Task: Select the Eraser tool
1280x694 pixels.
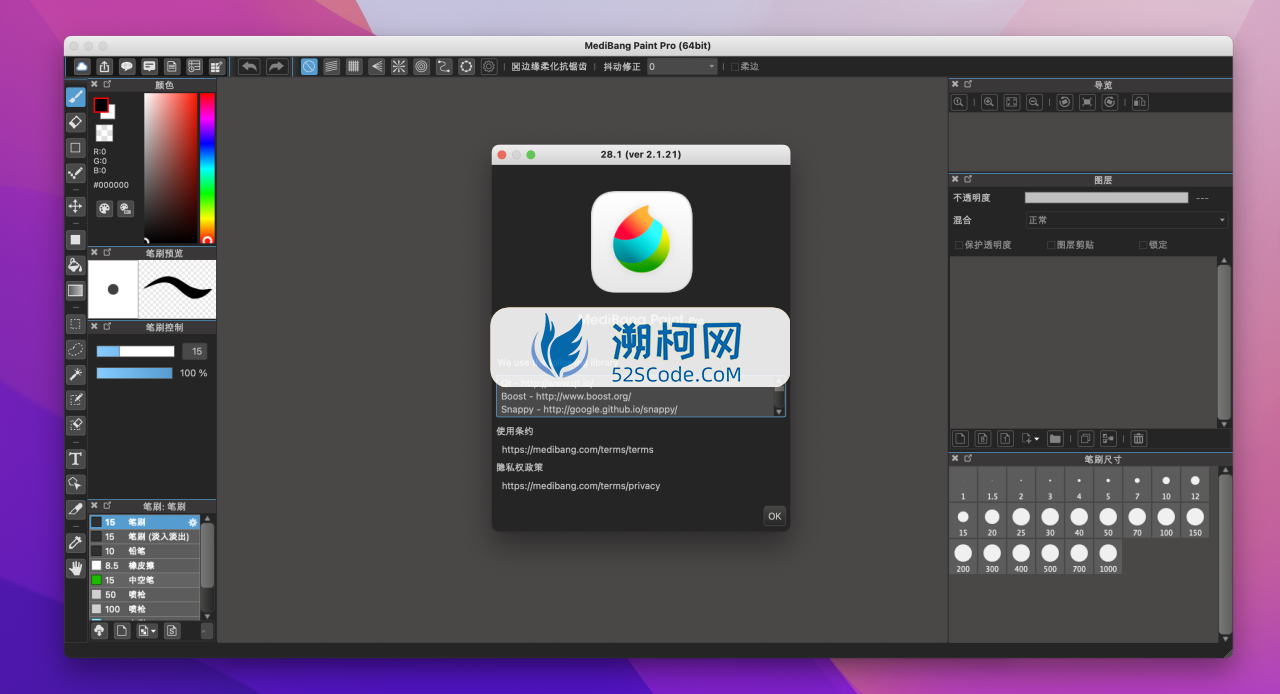Action: point(75,122)
